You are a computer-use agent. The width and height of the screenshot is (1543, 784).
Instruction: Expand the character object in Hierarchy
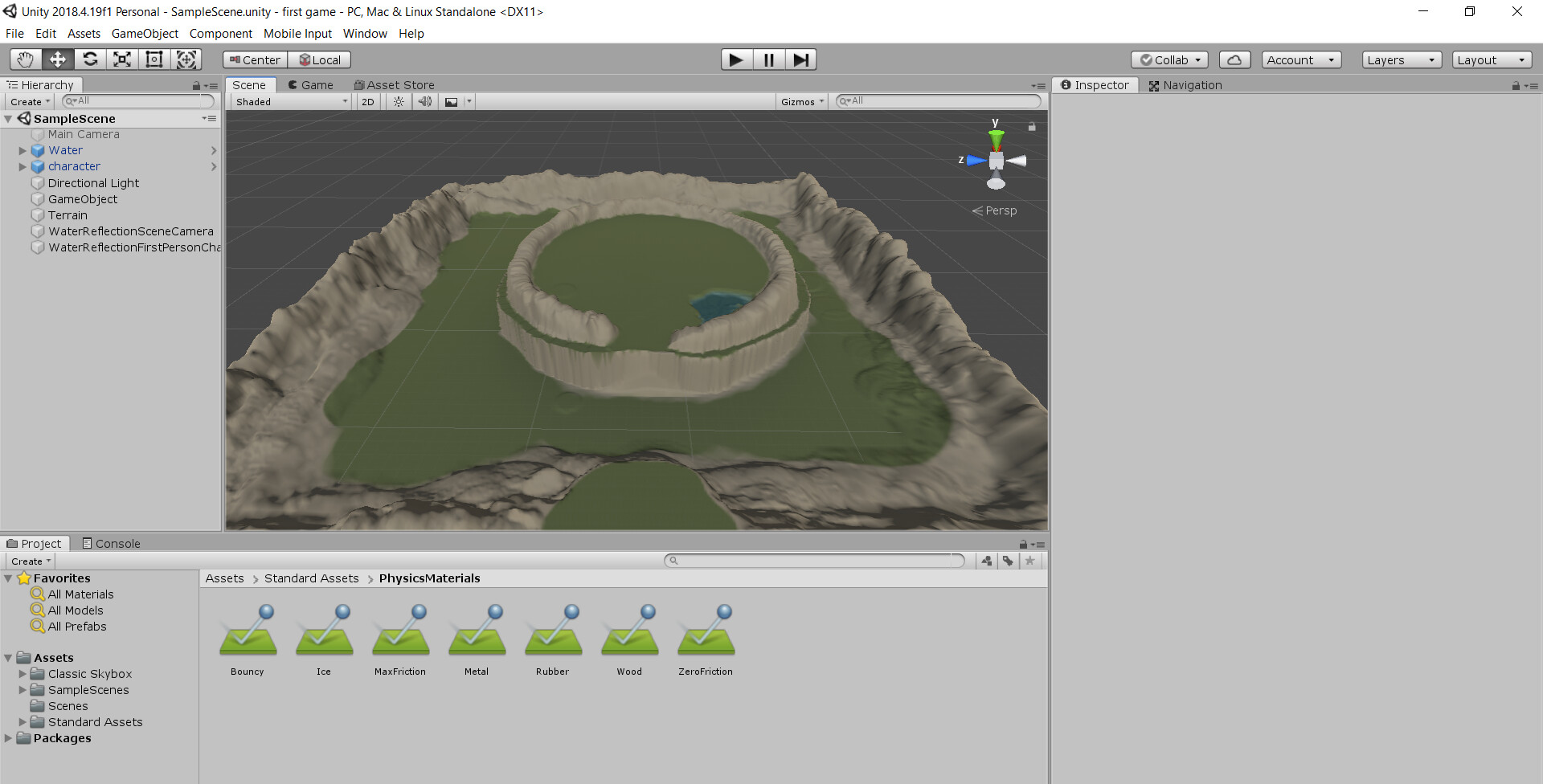coord(22,166)
